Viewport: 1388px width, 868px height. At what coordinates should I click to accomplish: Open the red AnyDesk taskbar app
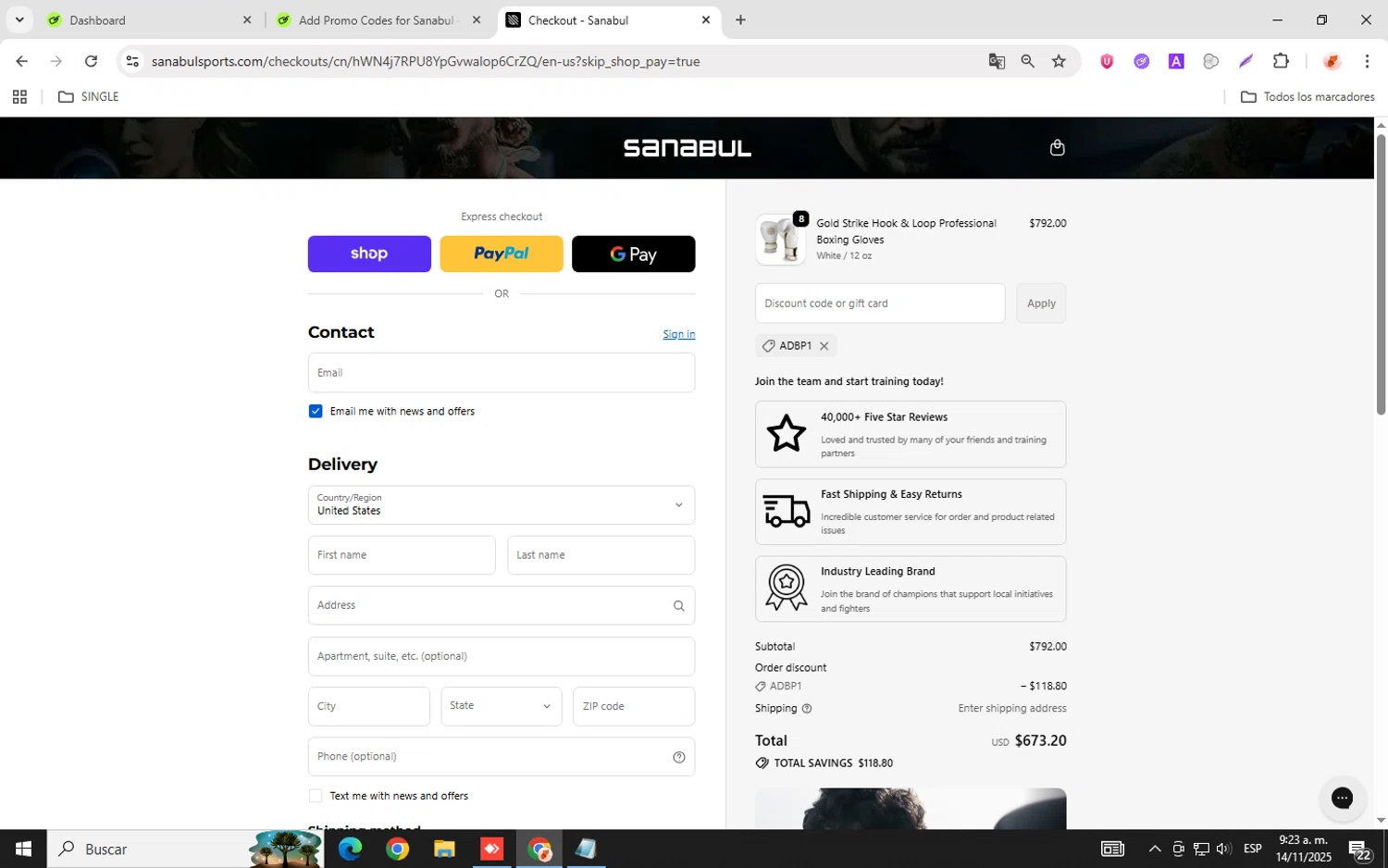point(491,849)
